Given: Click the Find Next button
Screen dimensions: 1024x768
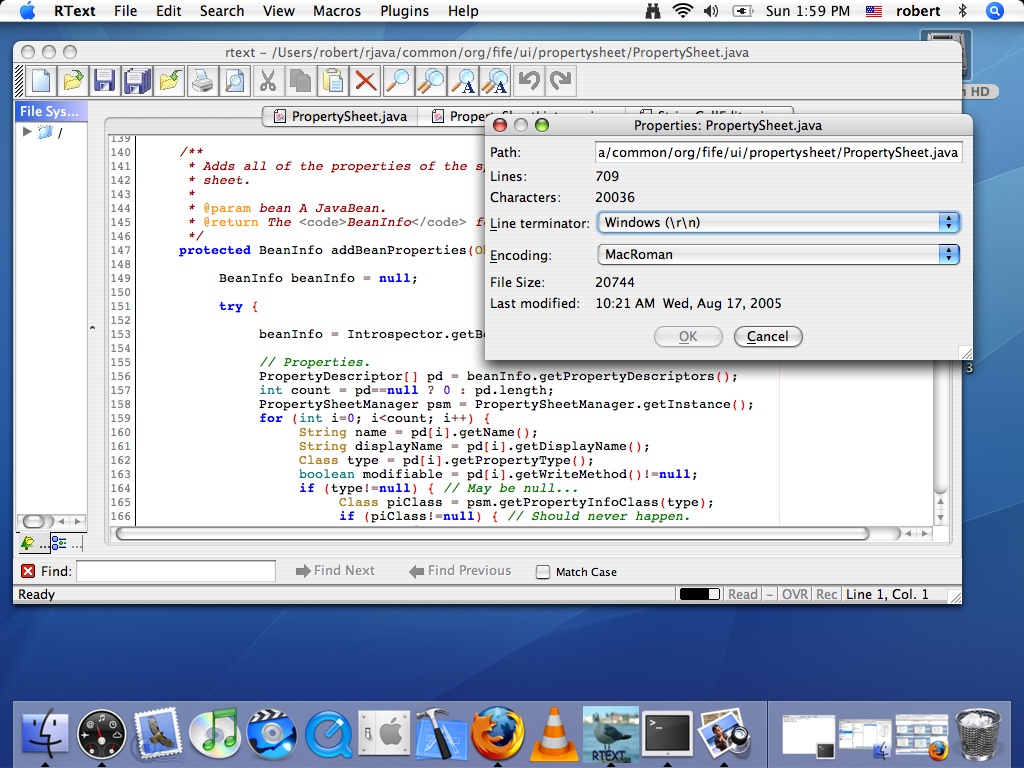Looking at the screenshot, I should click(x=335, y=571).
